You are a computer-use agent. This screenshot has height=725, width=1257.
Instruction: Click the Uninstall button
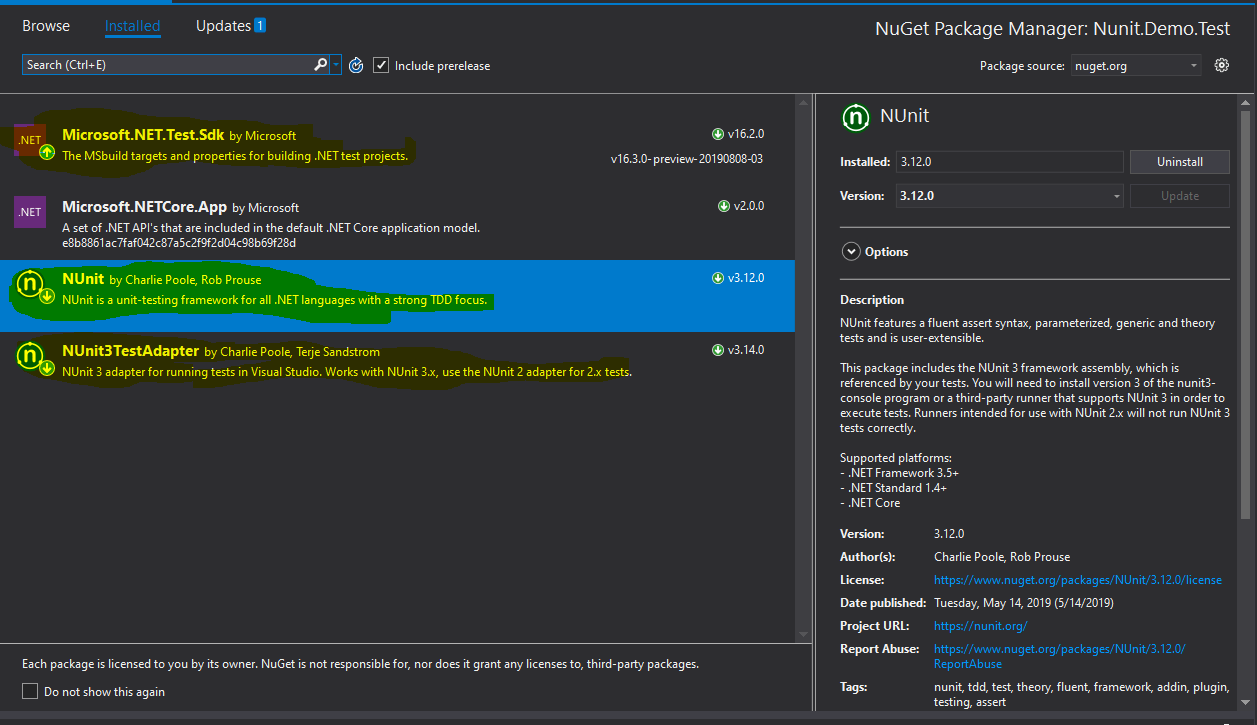pyautogui.click(x=1179, y=162)
